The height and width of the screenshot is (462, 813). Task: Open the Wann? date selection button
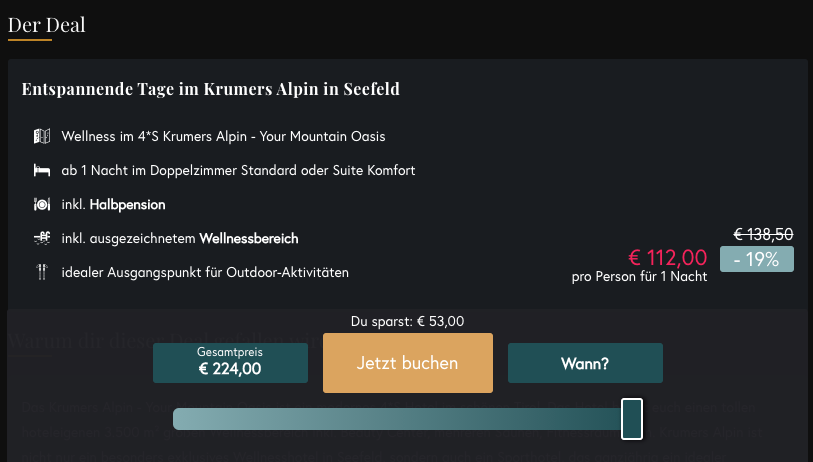[585, 363]
